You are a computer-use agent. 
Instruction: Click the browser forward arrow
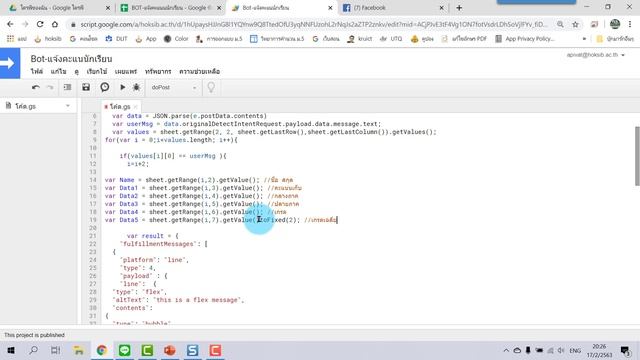25,24
